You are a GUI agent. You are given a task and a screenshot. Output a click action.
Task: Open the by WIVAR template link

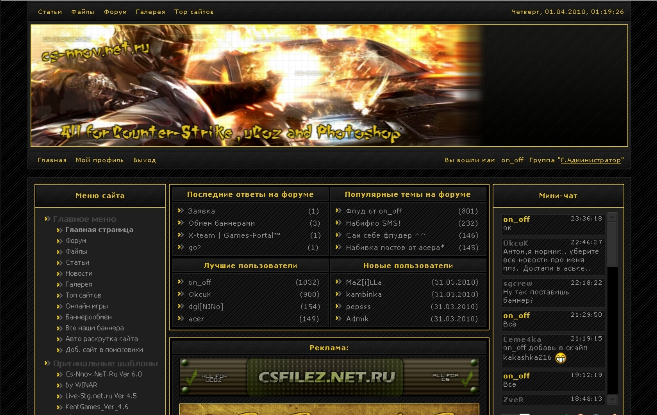pyautogui.click(x=81, y=385)
